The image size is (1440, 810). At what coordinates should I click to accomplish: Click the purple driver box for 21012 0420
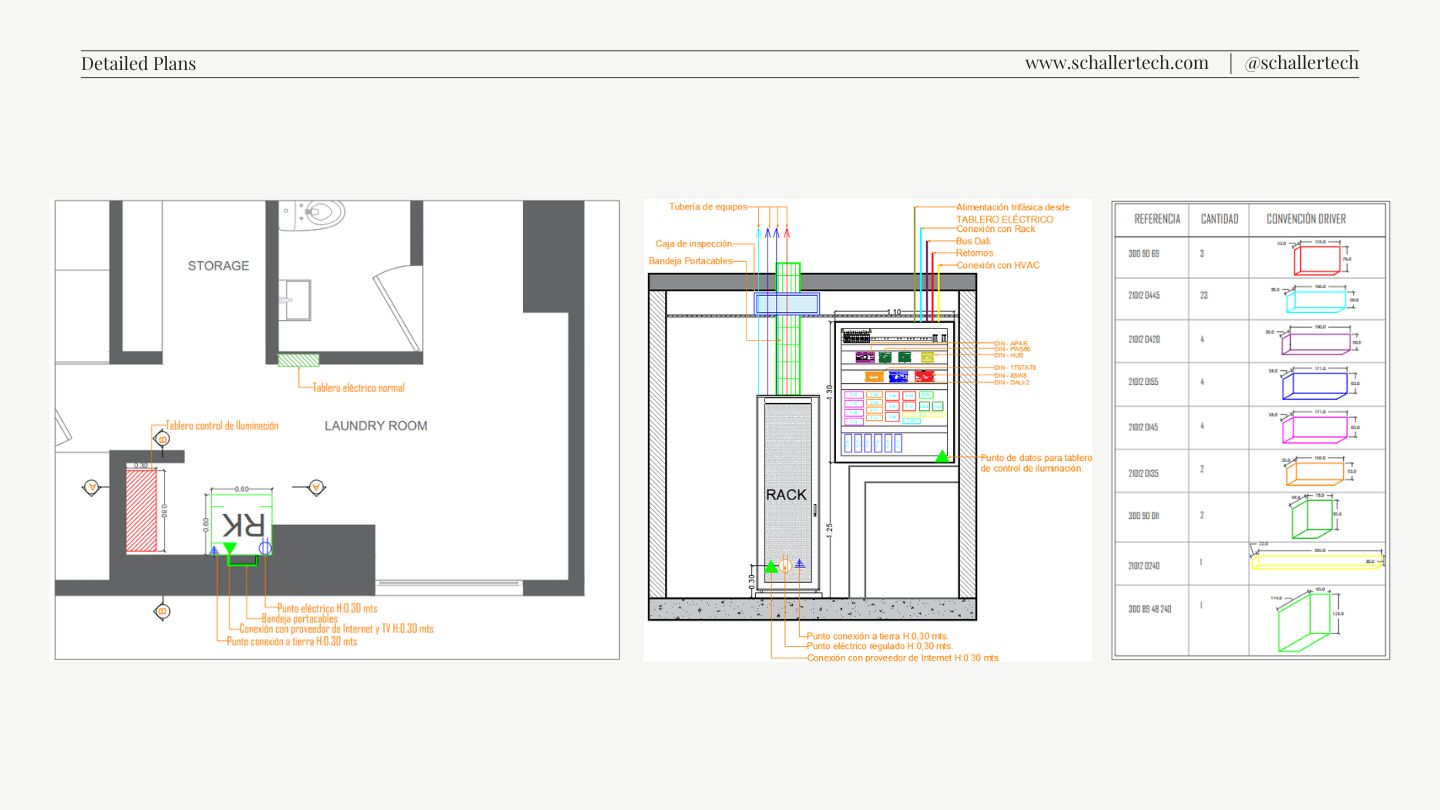coord(1316,343)
